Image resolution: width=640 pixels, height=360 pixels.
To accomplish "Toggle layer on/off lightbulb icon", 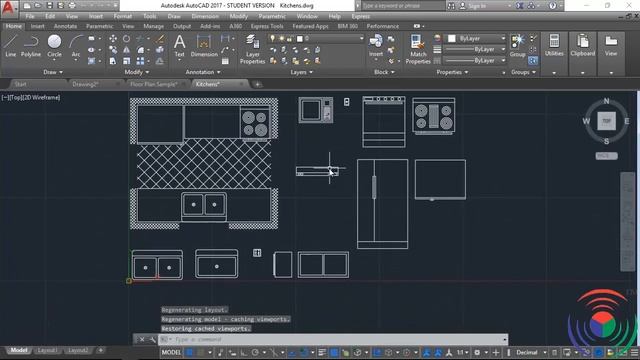I will (x=273, y=38).
